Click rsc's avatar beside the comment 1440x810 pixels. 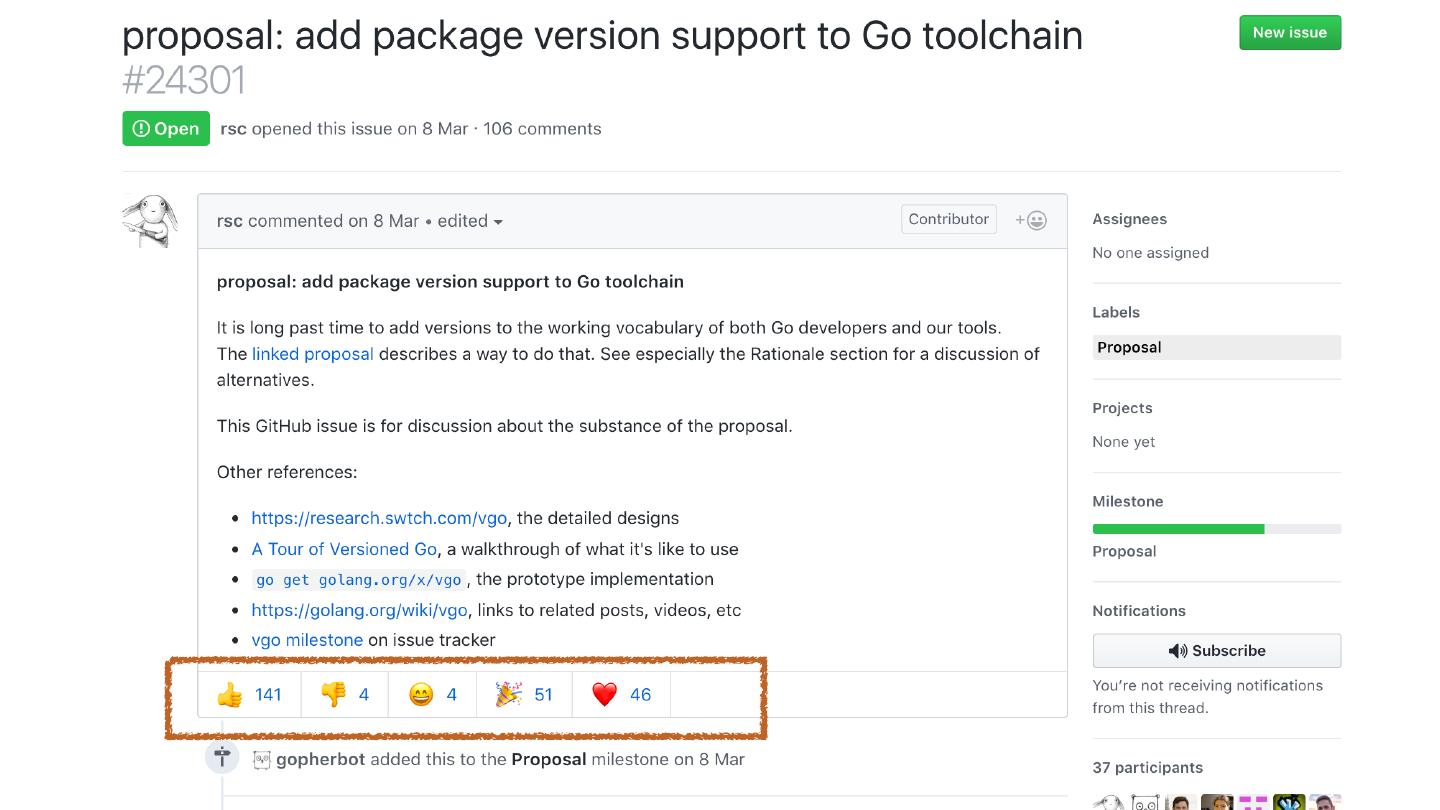tap(150, 220)
